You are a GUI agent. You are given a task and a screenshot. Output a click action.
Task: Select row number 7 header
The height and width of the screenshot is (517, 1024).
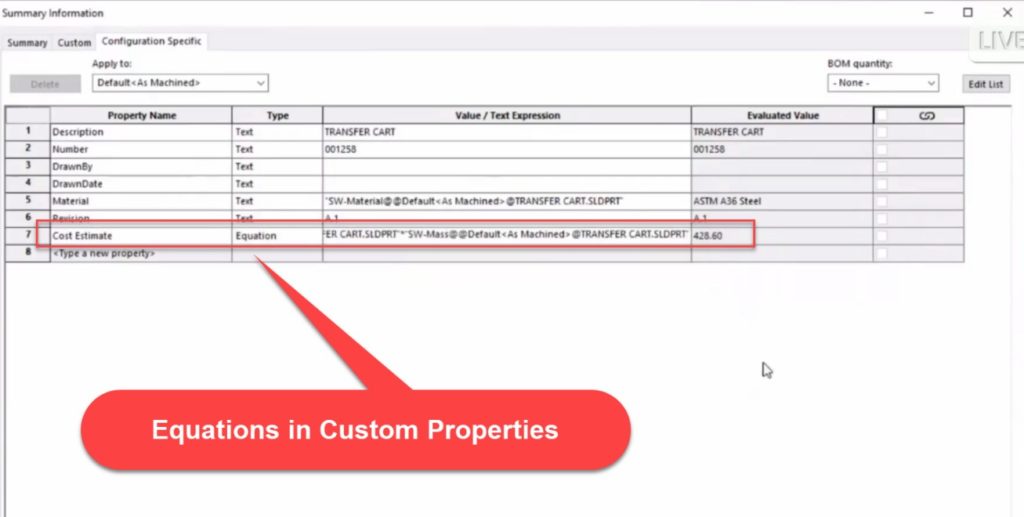[28, 236]
